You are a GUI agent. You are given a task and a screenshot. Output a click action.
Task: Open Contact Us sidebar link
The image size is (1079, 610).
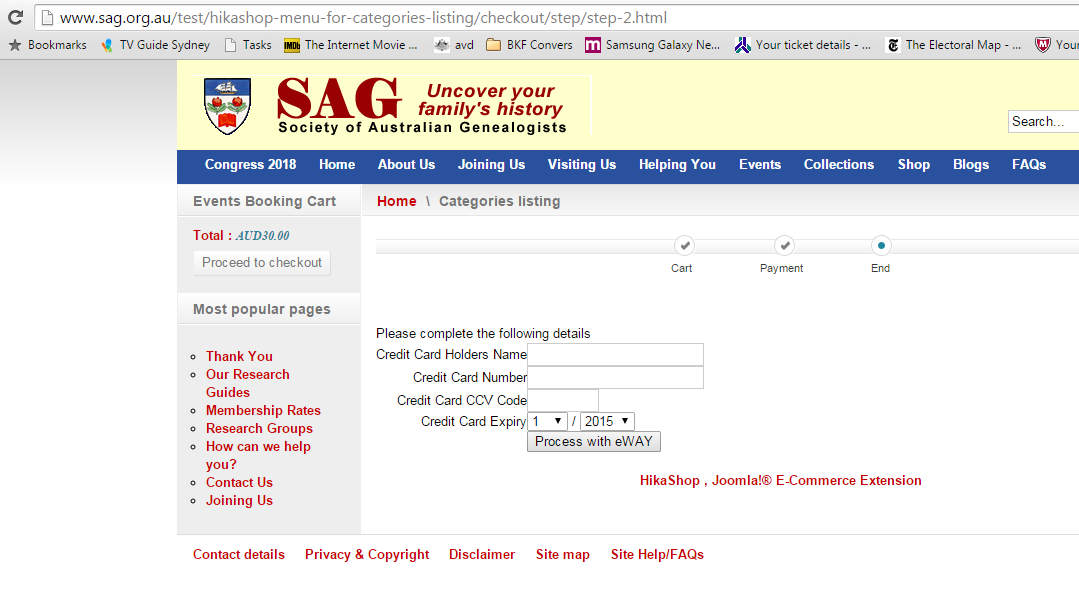pos(239,483)
